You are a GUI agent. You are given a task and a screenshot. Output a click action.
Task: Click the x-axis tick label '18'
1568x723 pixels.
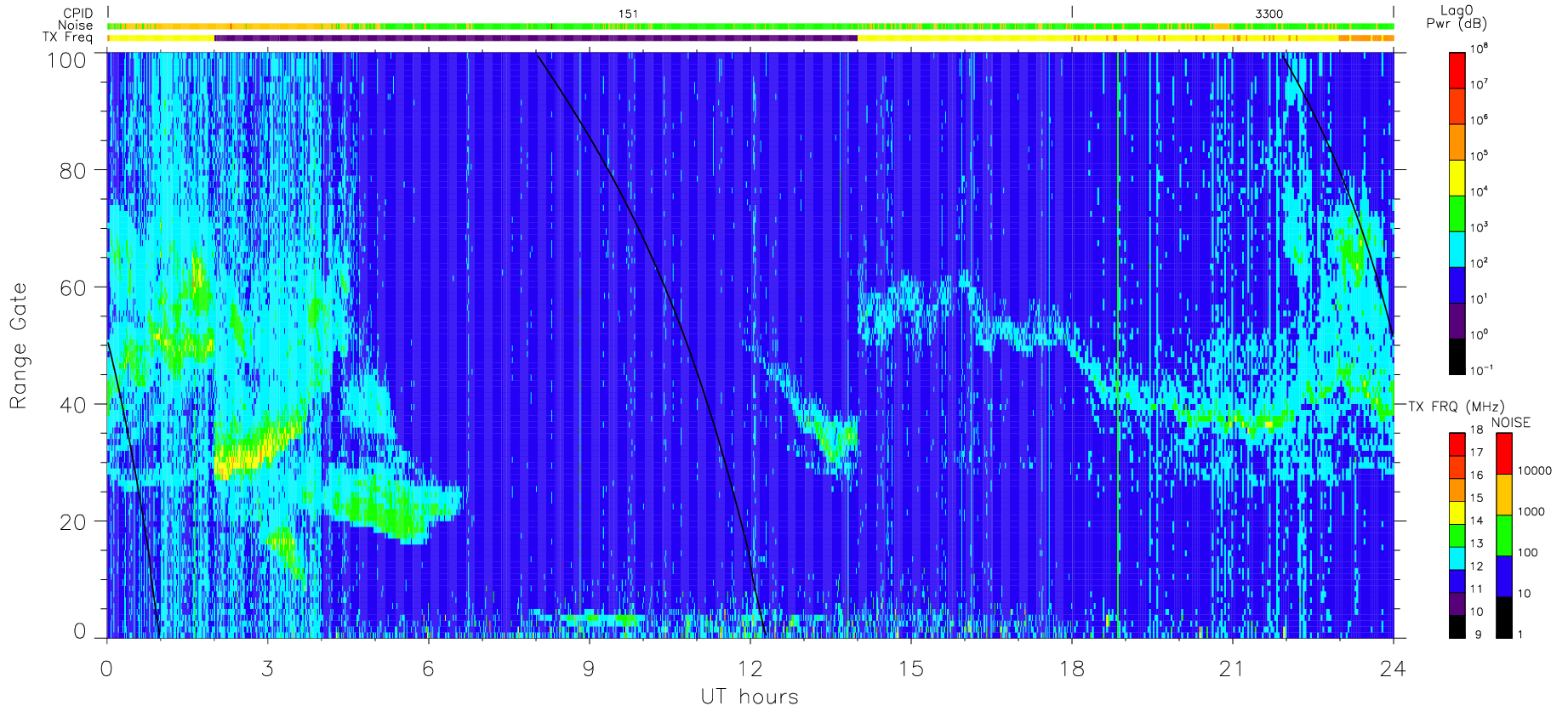(x=1071, y=669)
